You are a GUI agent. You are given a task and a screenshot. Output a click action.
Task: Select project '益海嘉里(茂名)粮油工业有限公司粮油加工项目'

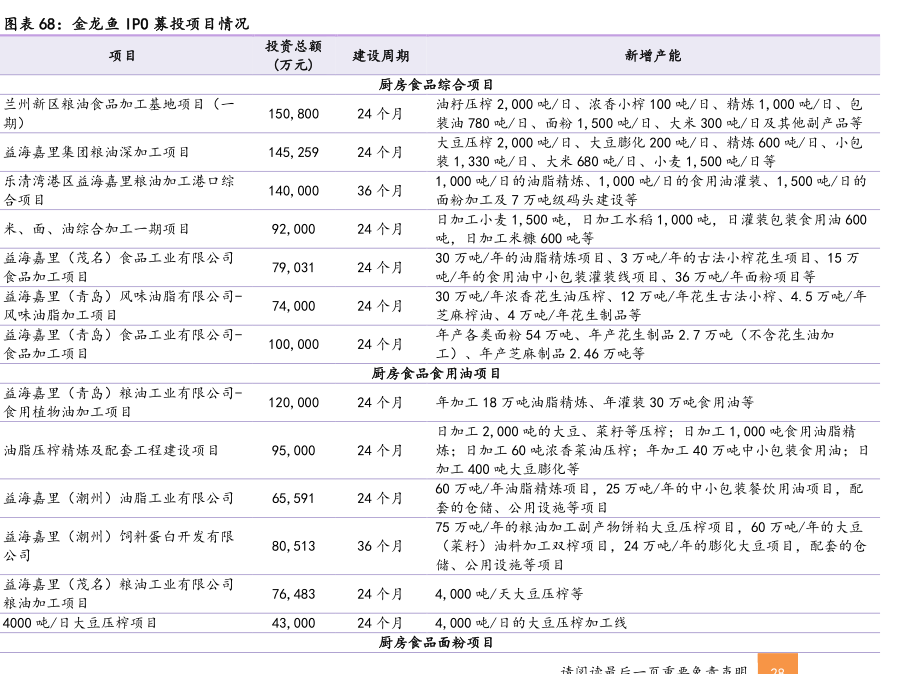tap(119, 594)
